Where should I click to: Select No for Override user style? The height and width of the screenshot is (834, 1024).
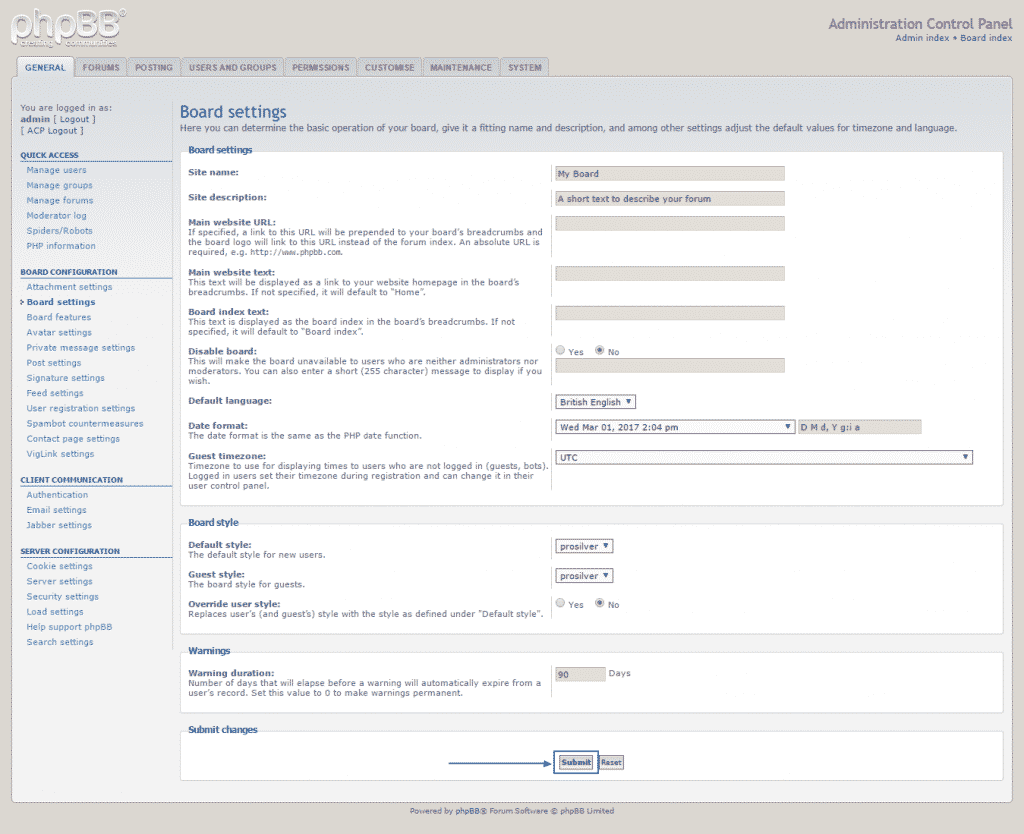click(x=600, y=604)
